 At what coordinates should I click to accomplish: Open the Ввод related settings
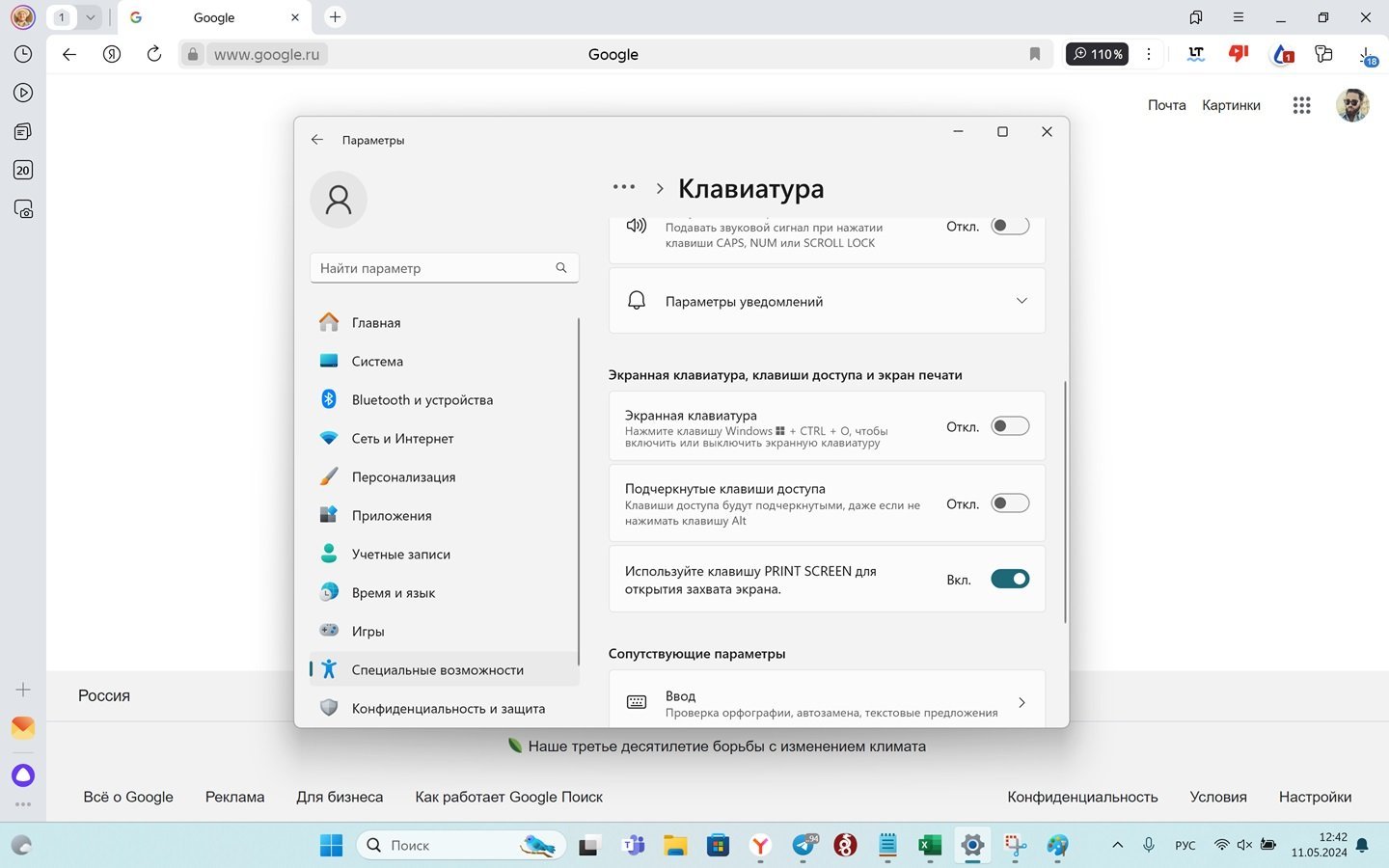(827, 701)
